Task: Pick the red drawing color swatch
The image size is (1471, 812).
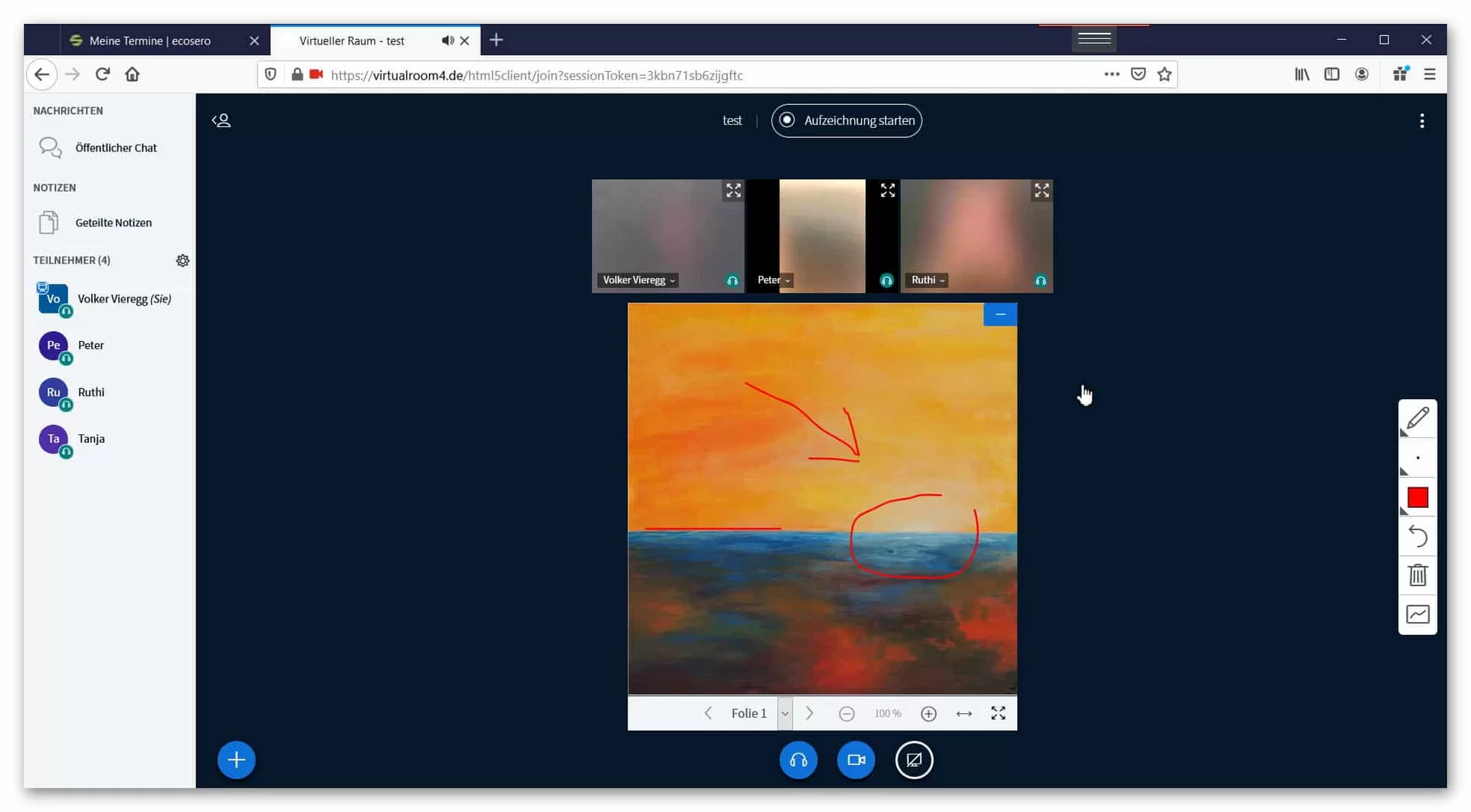Action: (x=1417, y=498)
